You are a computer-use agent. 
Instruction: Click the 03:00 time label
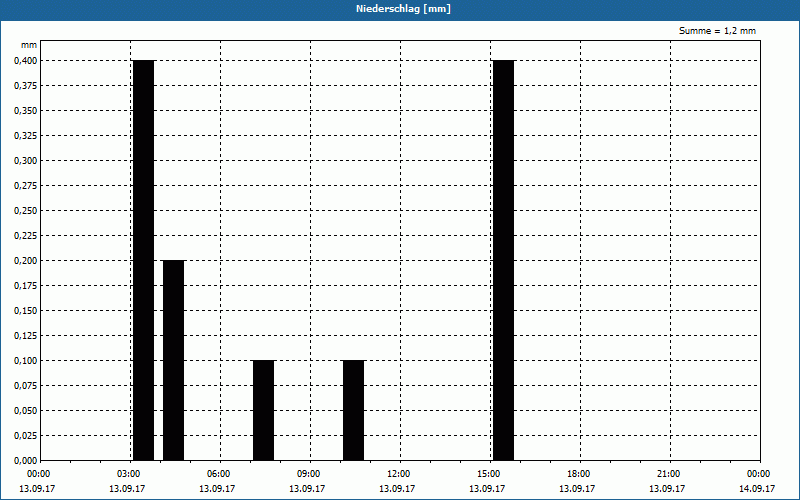(129, 474)
